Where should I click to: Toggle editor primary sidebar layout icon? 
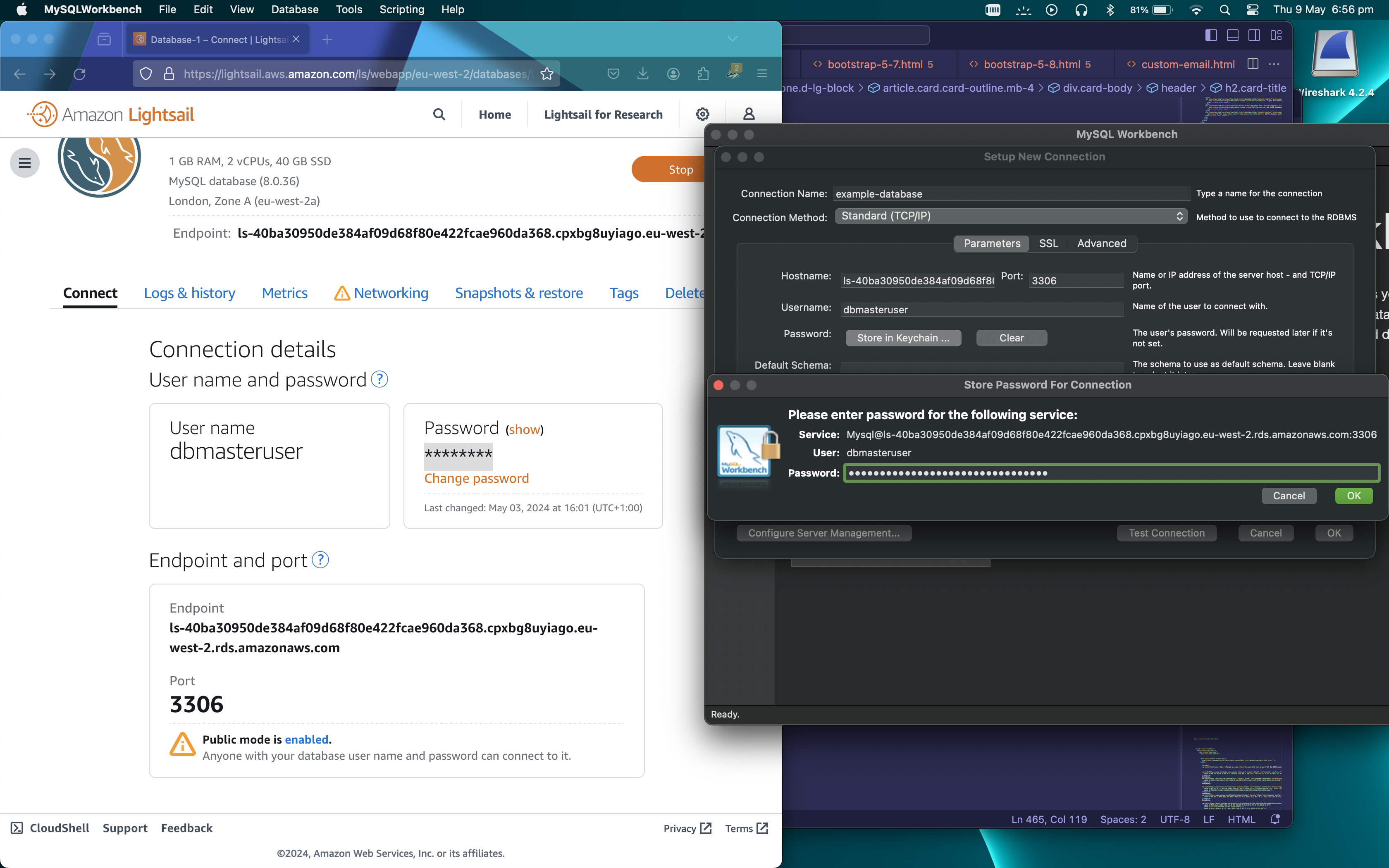tap(1211, 36)
